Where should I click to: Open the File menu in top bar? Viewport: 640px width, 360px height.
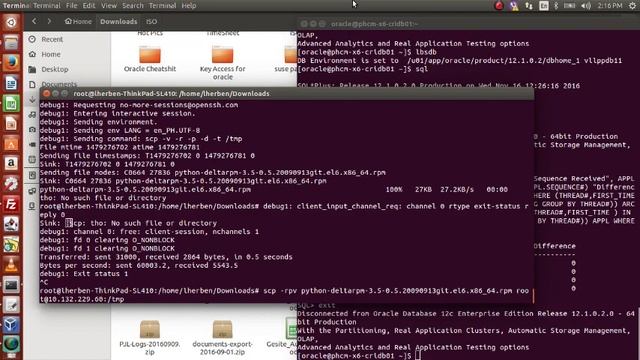[x=71, y=6]
